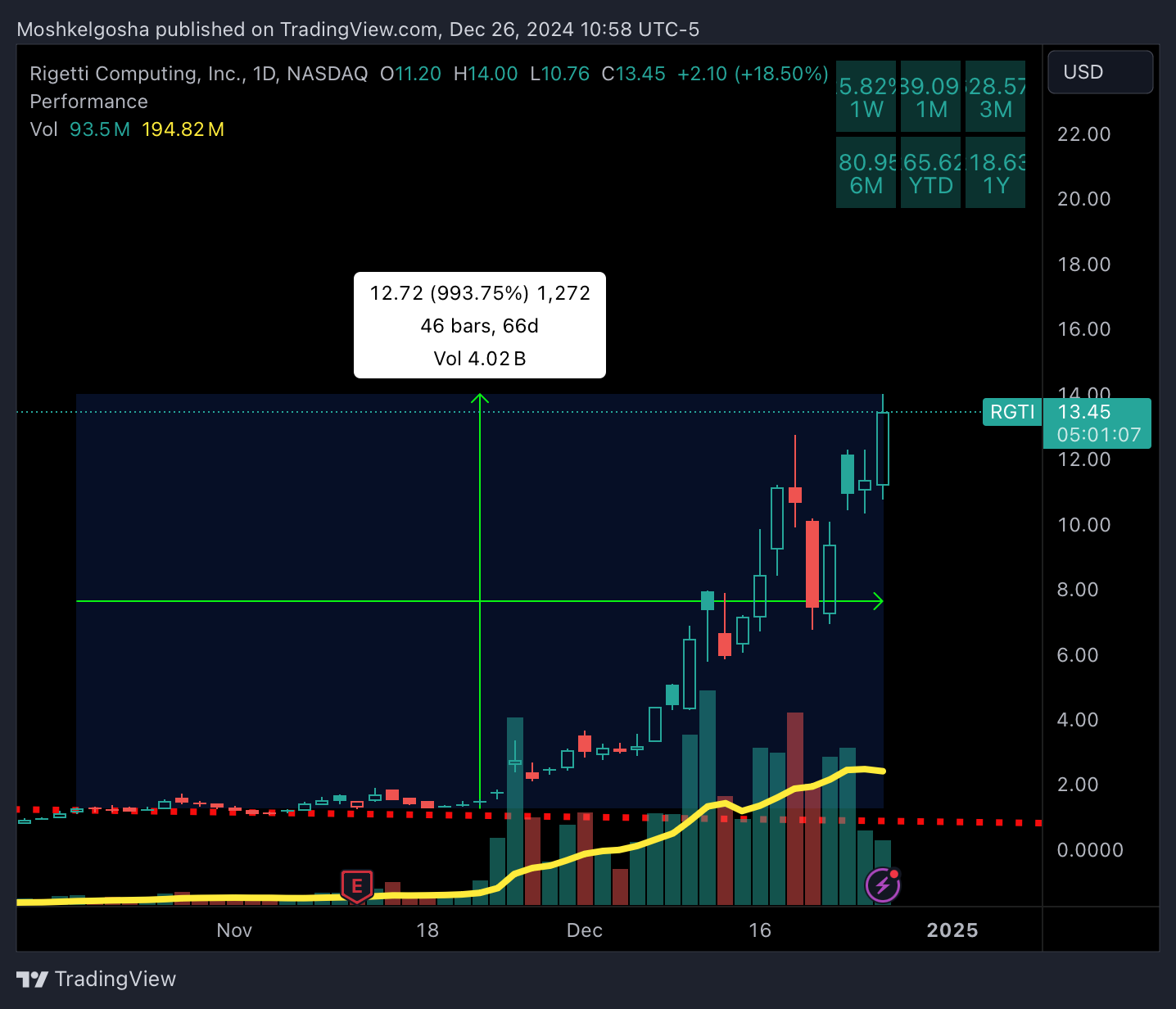Select the 1M performance cell
1176x1009 pixels.
pyautogui.click(x=930, y=97)
